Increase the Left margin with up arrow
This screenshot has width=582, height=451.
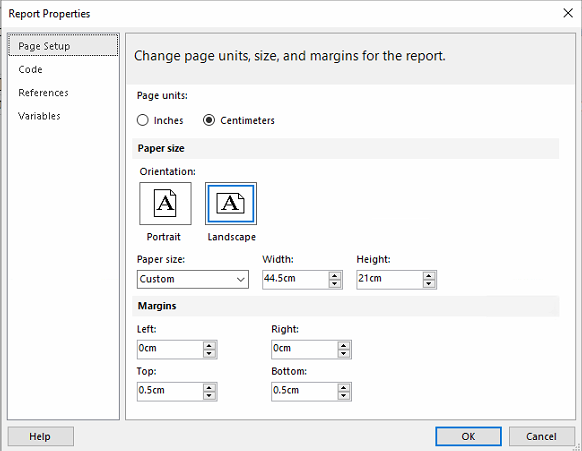(x=209, y=346)
